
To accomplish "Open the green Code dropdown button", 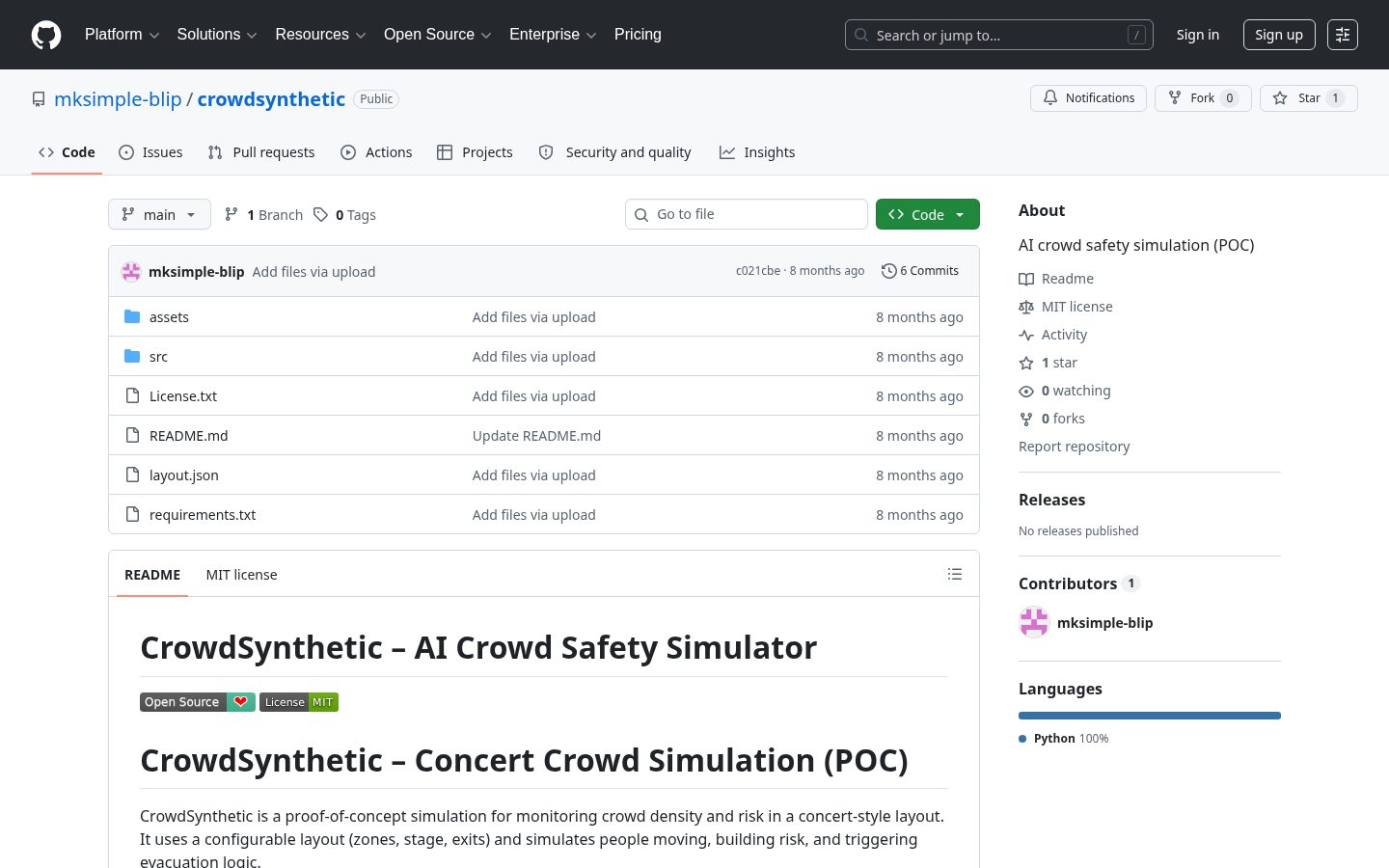I will pos(927,214).
